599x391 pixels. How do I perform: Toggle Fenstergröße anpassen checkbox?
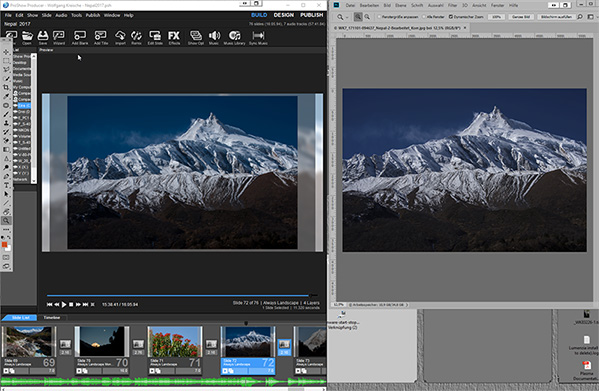379,17
